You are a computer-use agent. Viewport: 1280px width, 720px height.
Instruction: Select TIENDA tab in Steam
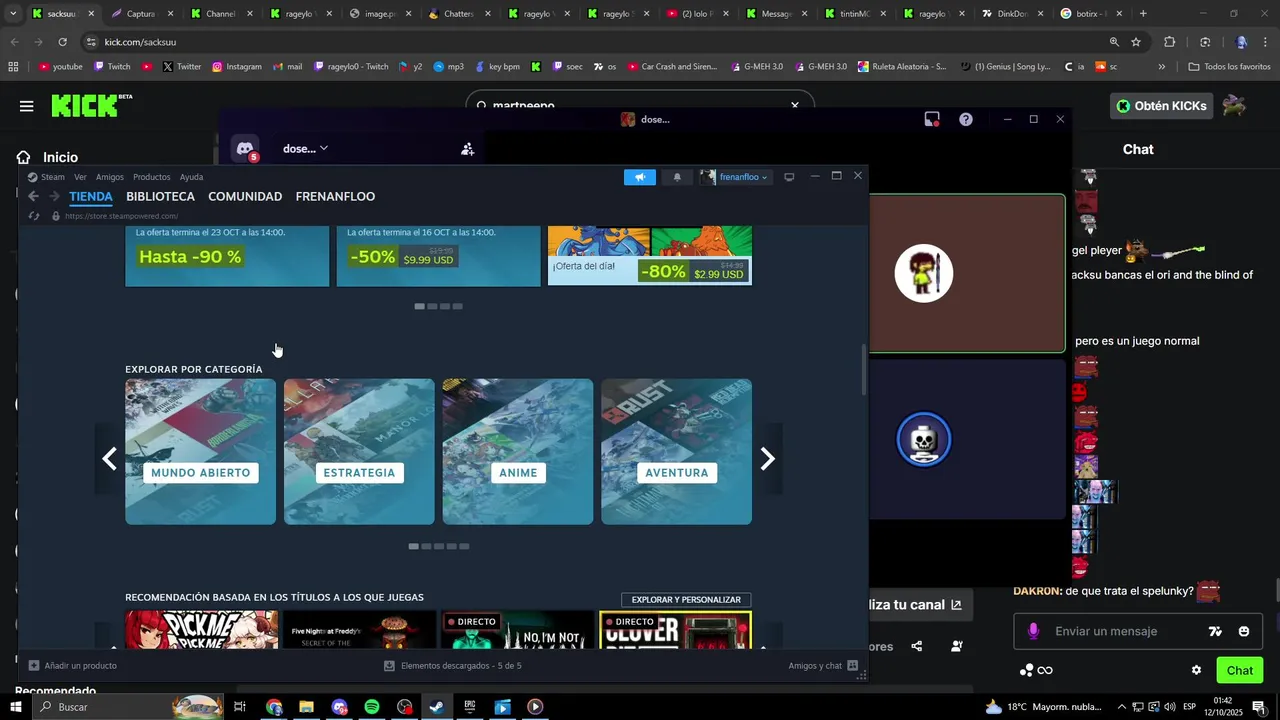tap(91, 197)
